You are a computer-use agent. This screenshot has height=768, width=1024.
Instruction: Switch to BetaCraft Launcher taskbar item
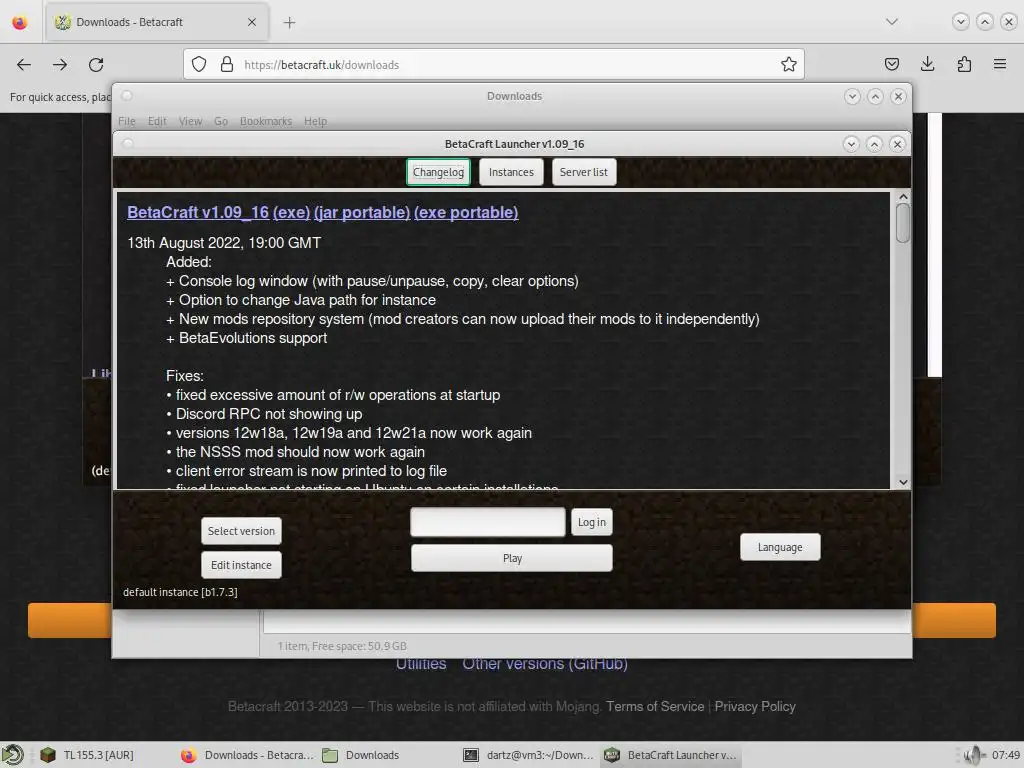pos(671,755)
